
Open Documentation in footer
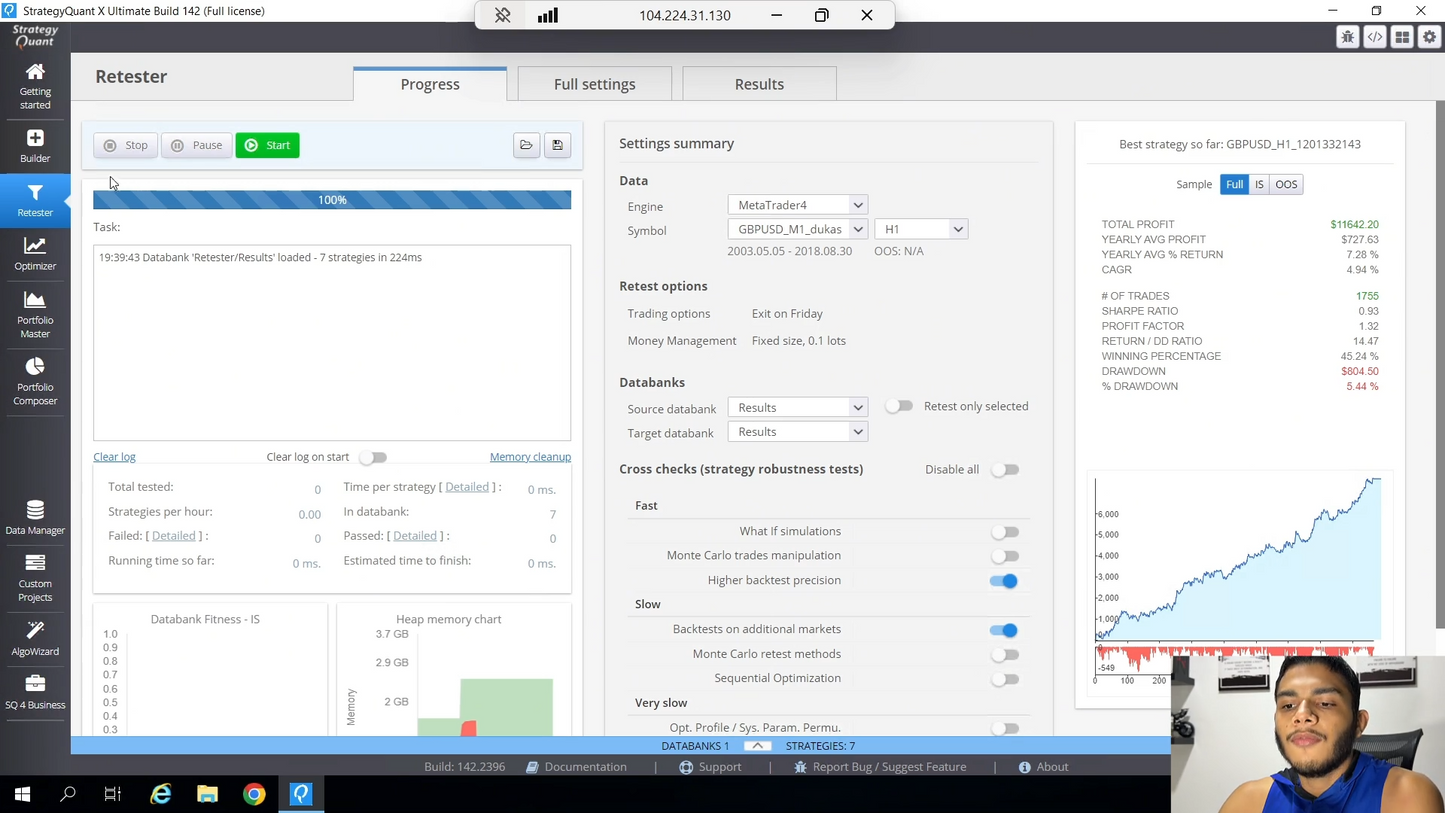pos(576,767)
